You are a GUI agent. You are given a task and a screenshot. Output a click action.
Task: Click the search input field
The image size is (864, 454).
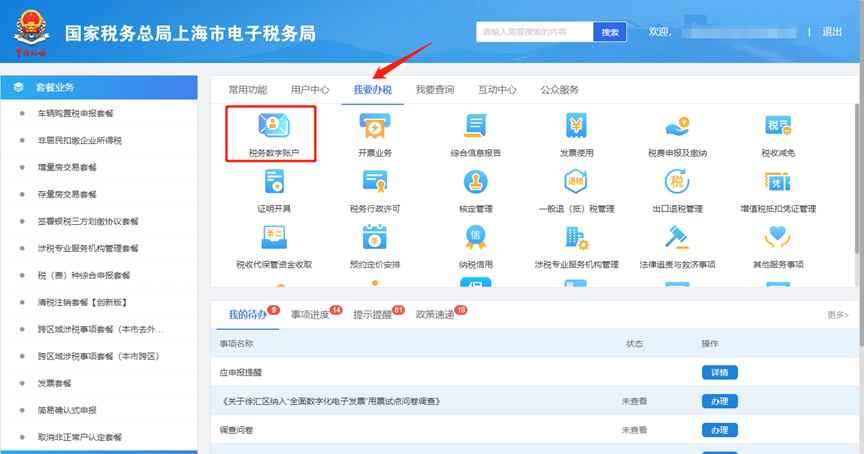pos(534,32)
